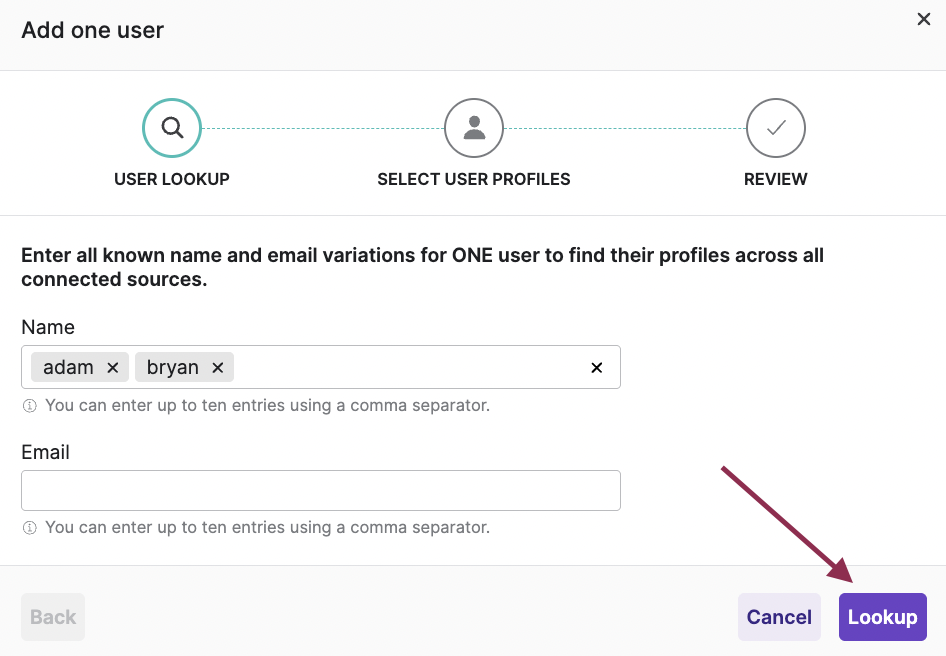Close the Add one user dialog
Viewport: 946px width, 656px height.
coord(924,20)
